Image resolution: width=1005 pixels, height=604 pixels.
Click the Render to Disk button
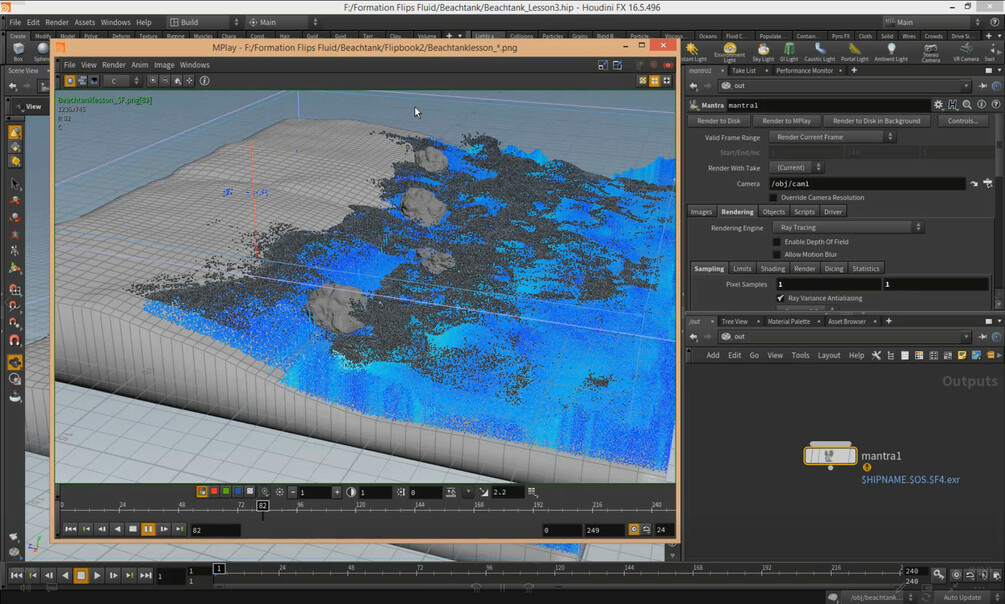click(717, 121)
